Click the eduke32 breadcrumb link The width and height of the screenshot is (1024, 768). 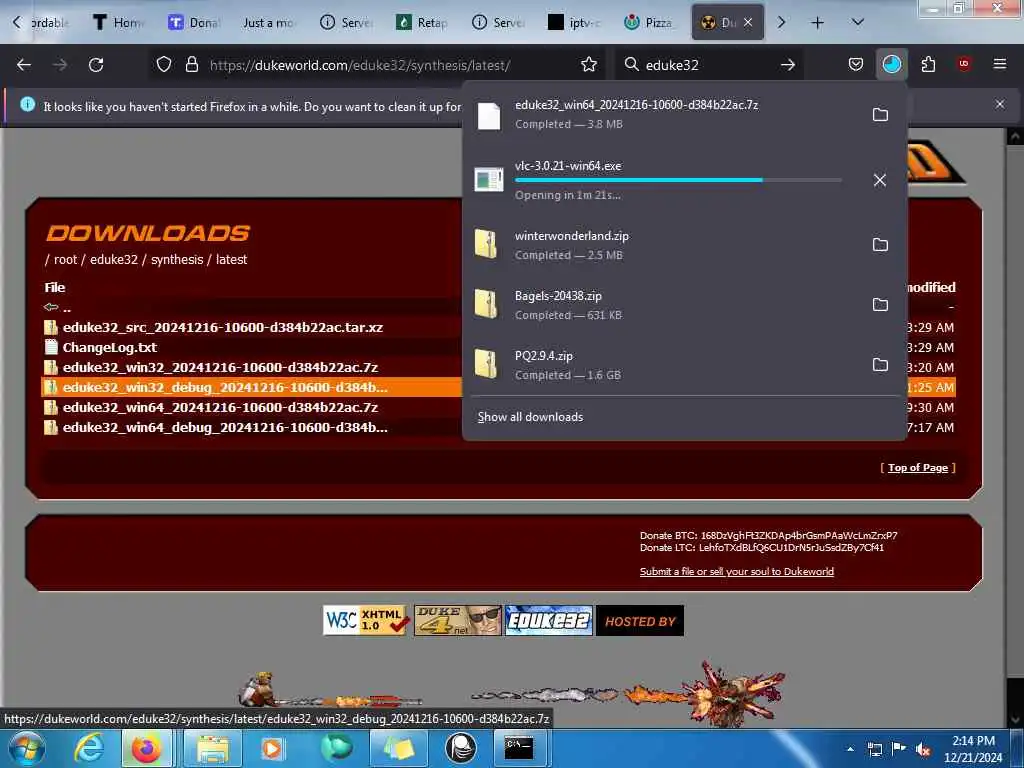[114, 260]
